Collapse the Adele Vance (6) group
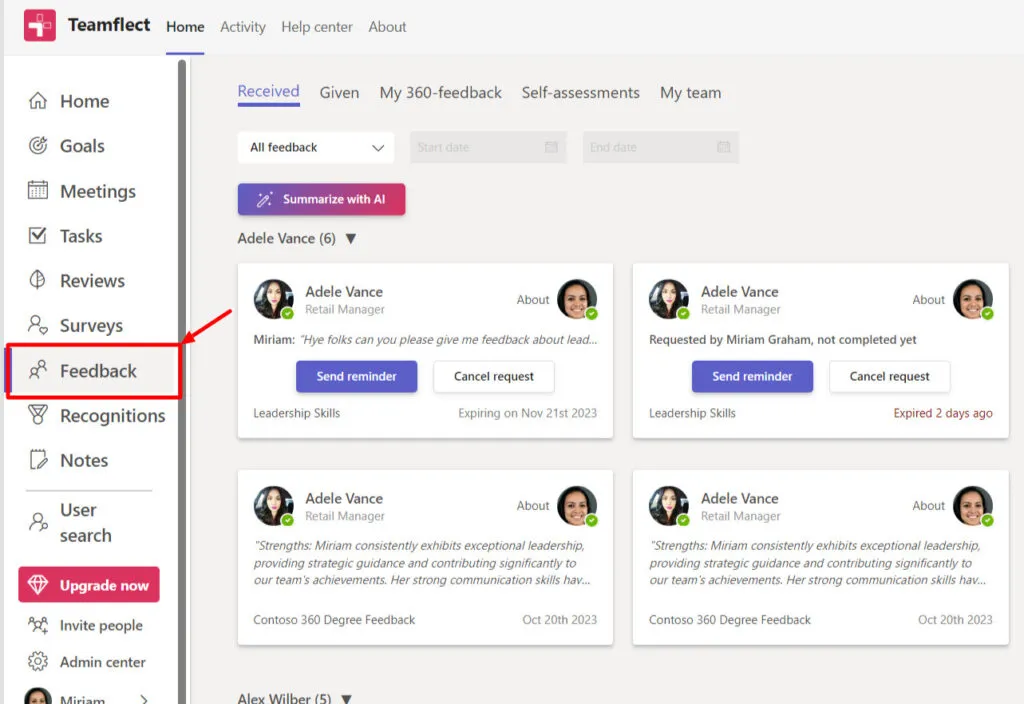Screen dimensions: 1024x704 click(351, 238)
